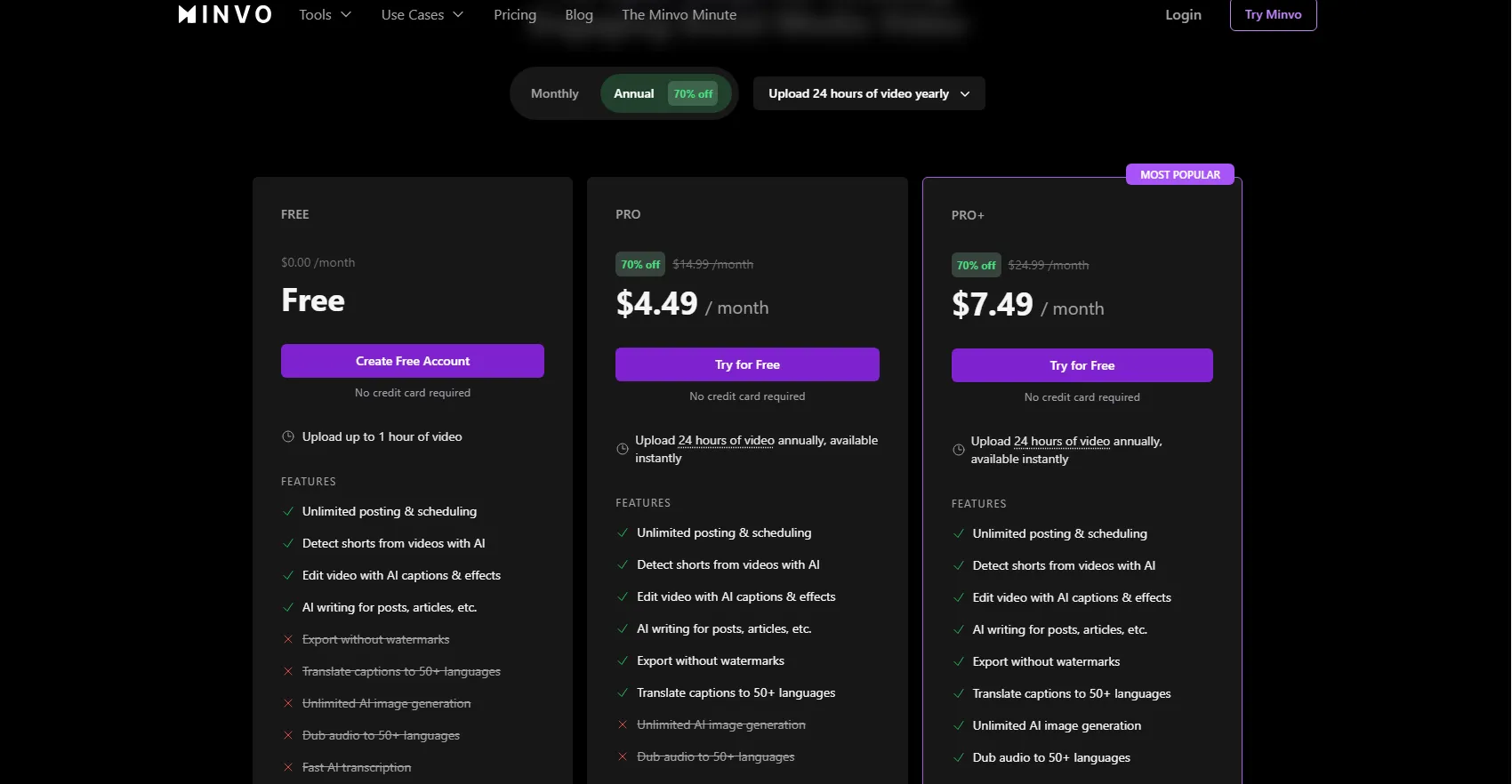Click clock icon beside Pro plan upload text
This screenshot has height=784, width=1512.
[623, 449]
